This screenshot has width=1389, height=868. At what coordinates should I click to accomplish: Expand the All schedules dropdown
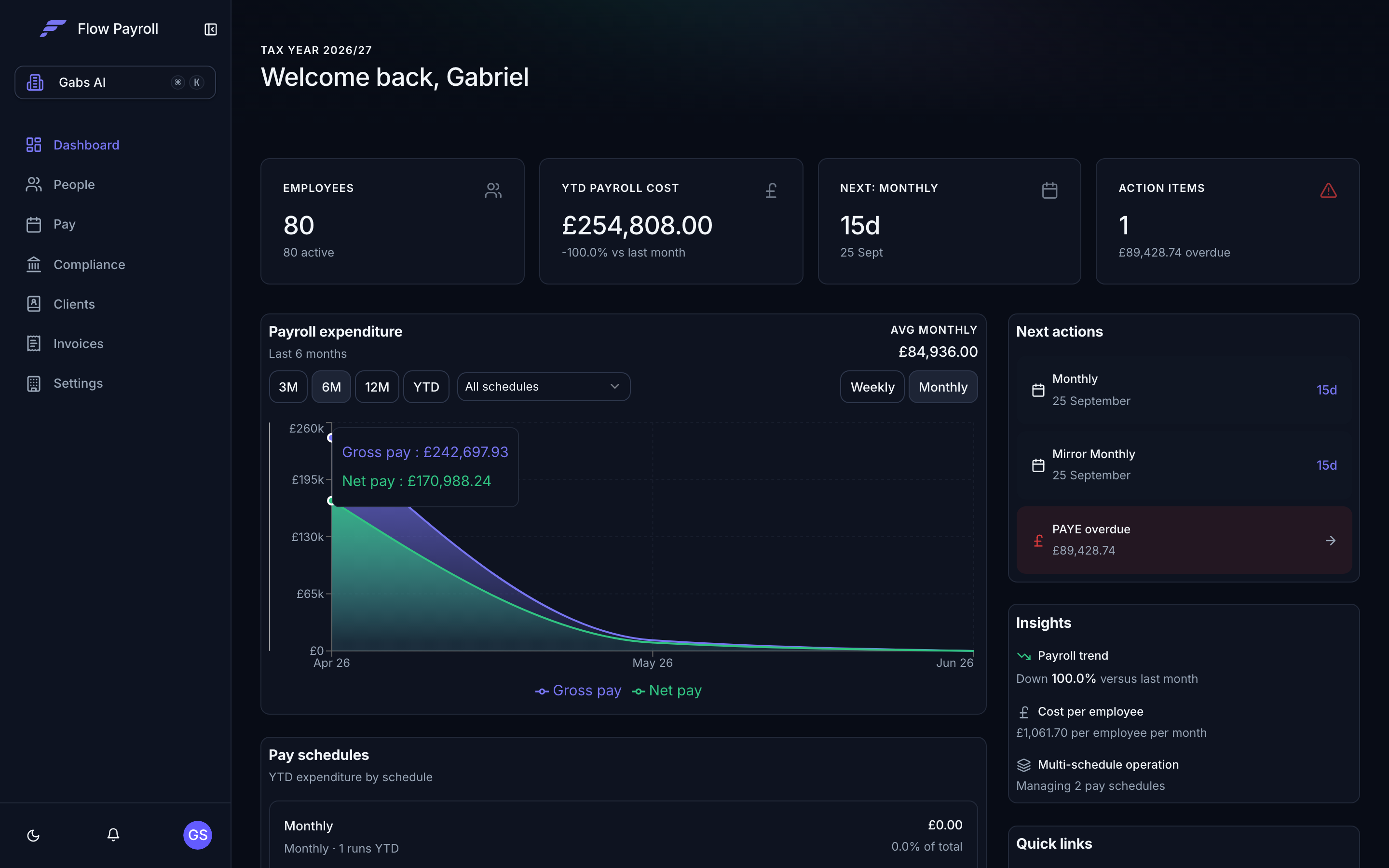pyautogui.click(x=544, y=387)
